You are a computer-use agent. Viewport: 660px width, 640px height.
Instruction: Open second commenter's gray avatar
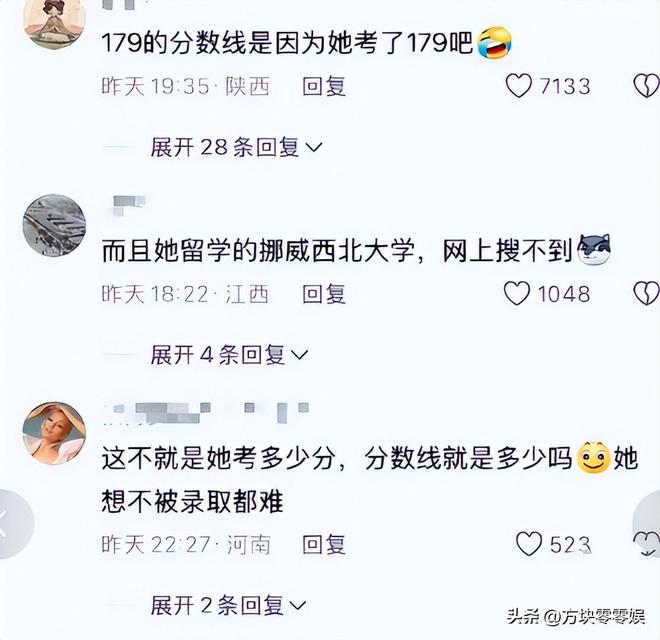[54, 225]
